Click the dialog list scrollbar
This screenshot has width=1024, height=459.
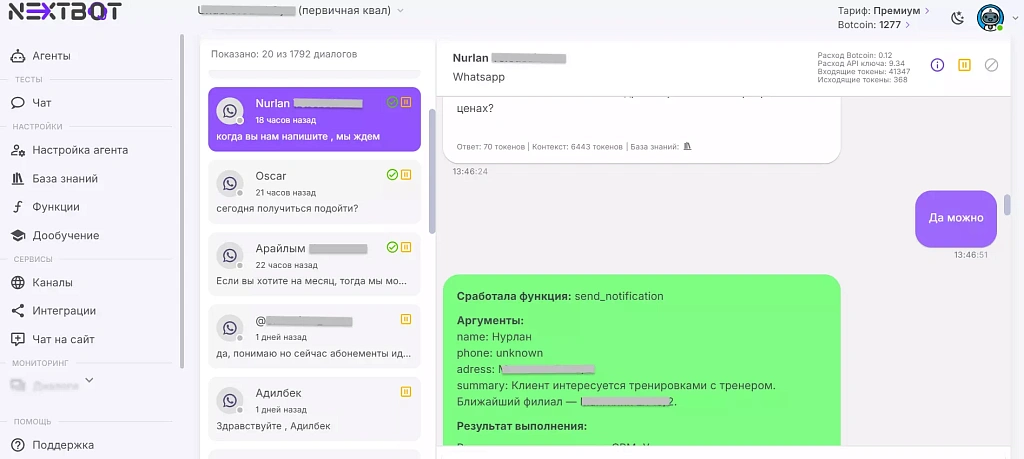click(x=432, y=170)
